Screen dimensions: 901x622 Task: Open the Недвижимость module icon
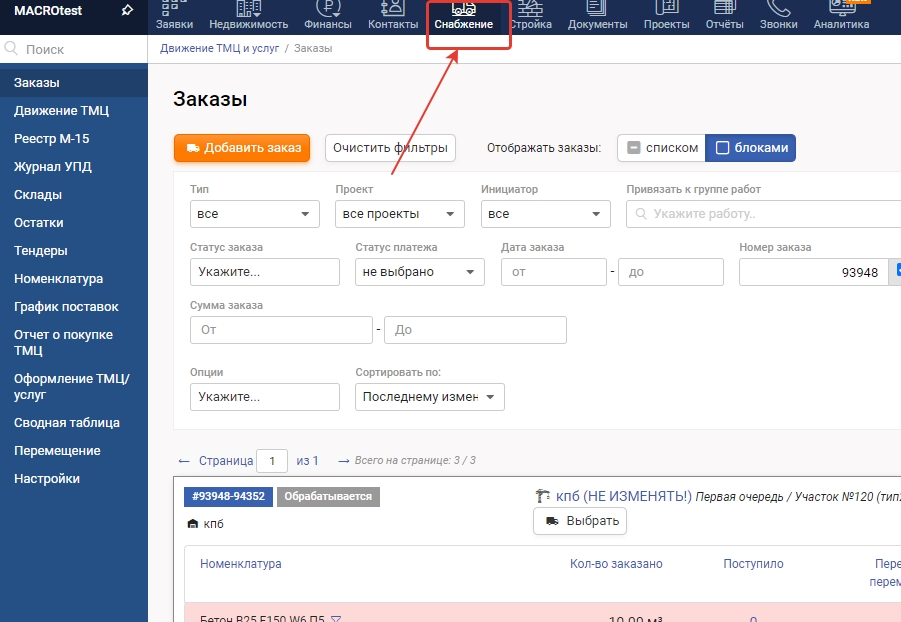coord(248,9)
